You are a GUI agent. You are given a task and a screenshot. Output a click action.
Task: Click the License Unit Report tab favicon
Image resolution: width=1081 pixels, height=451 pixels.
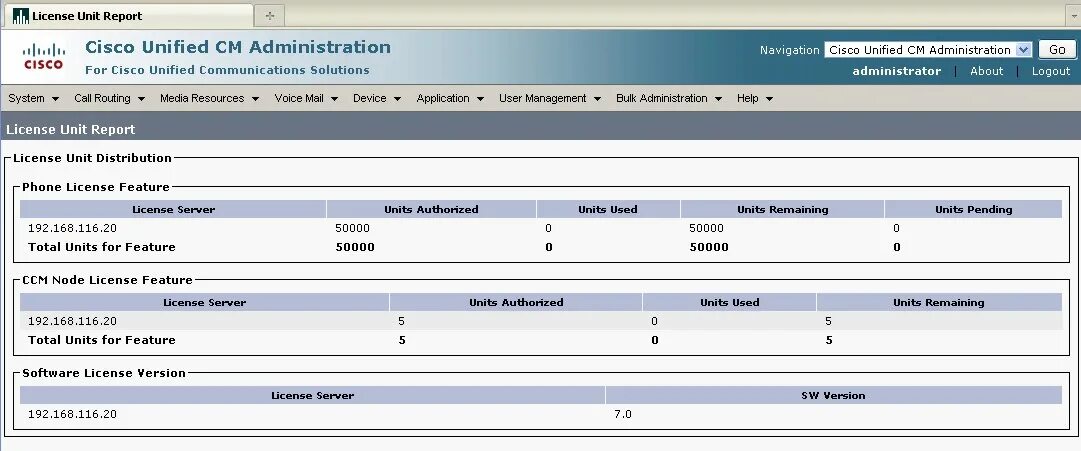click(x=21, y=15)
